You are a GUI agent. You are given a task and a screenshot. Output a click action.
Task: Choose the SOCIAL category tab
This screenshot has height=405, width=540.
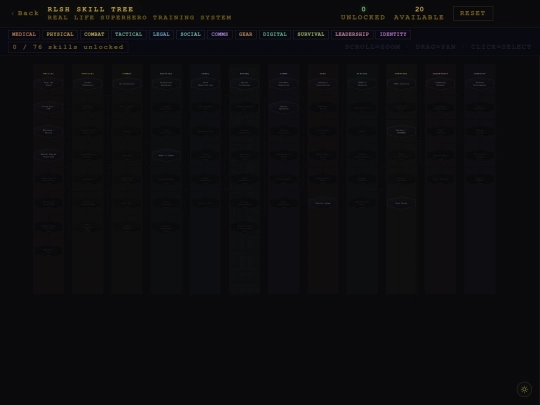point(190,34)
